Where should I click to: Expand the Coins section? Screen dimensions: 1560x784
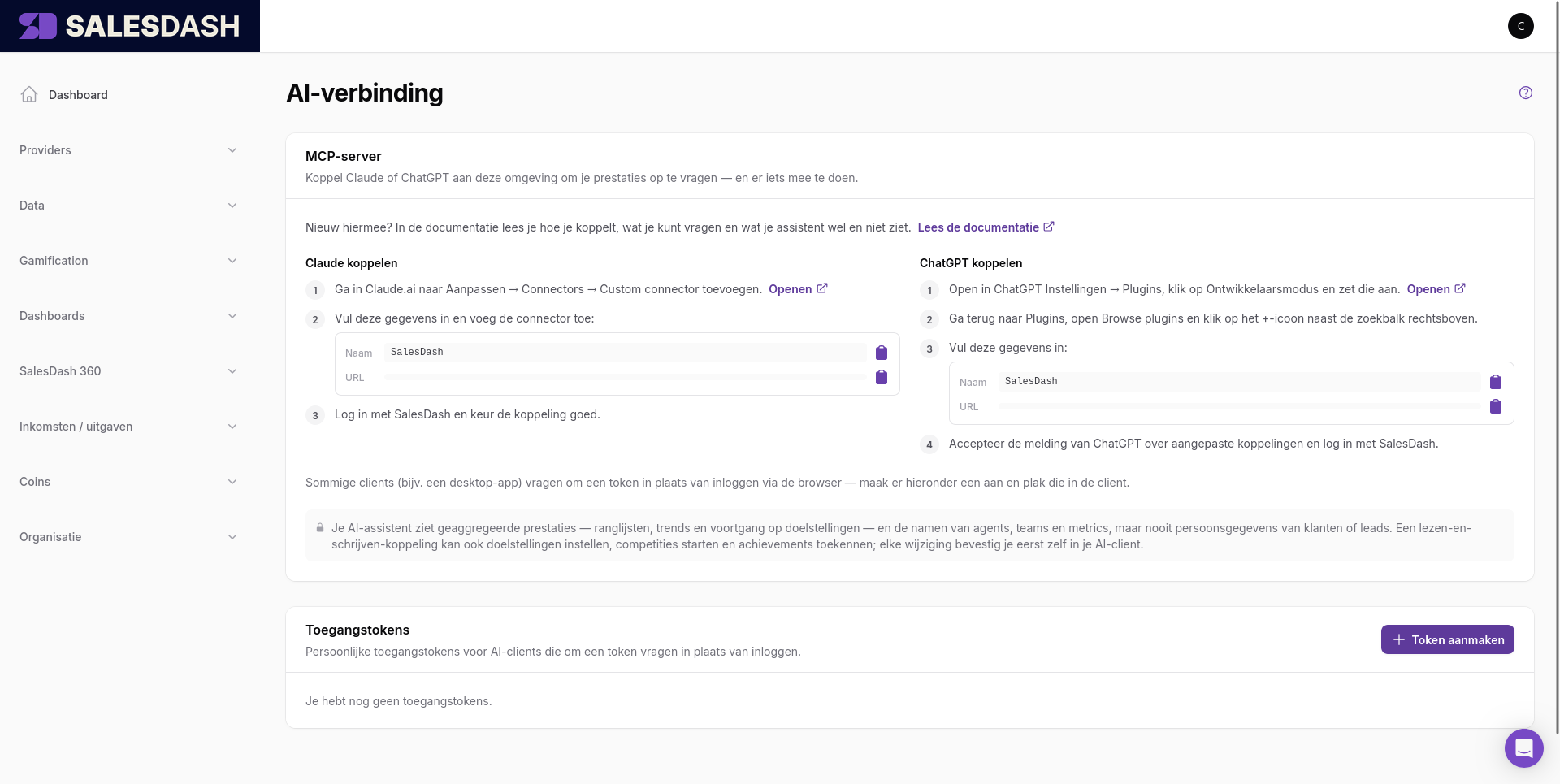point(130,482)
